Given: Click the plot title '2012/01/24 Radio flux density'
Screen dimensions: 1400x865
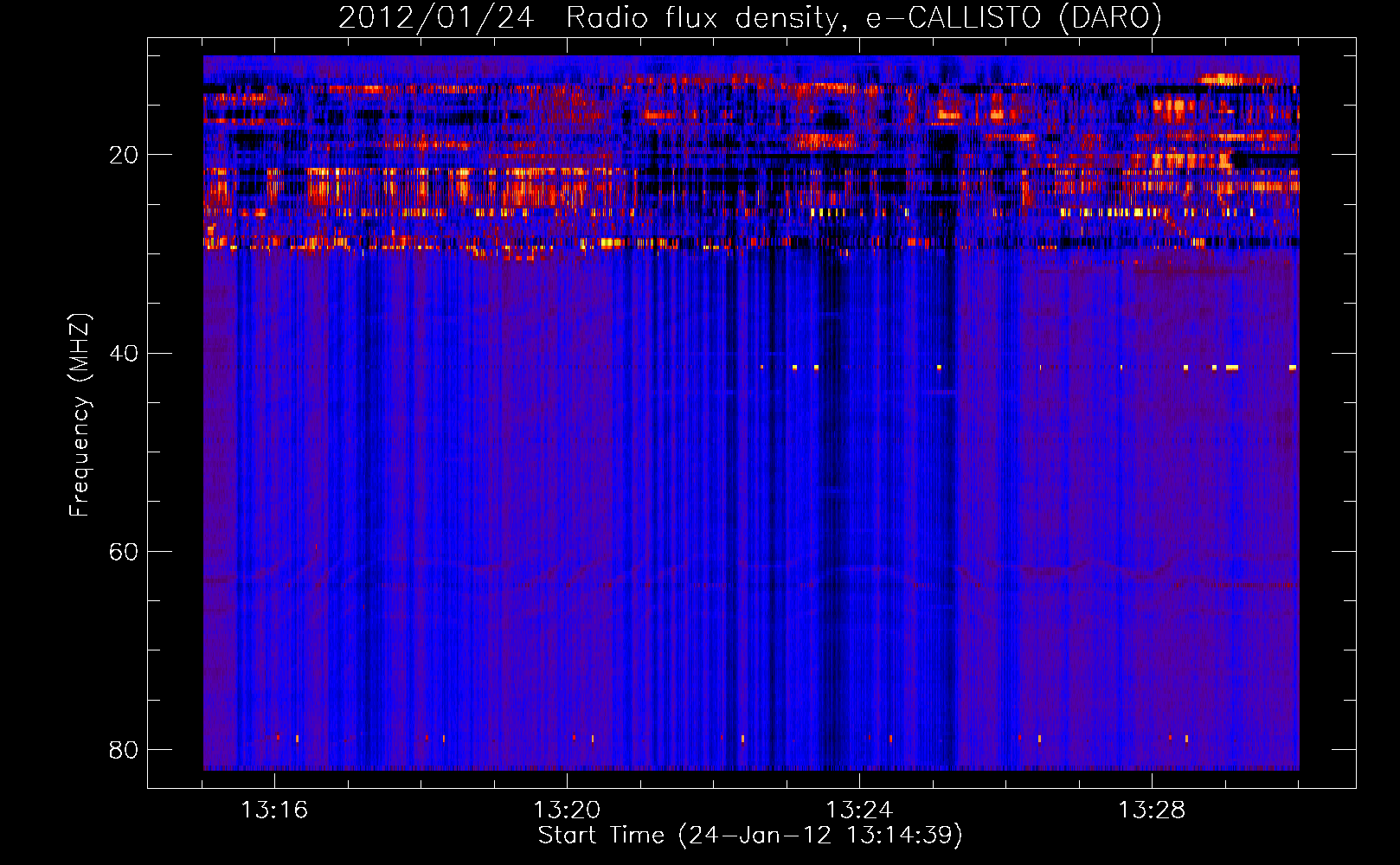Looking at the screenshot, I should (749, 17).
